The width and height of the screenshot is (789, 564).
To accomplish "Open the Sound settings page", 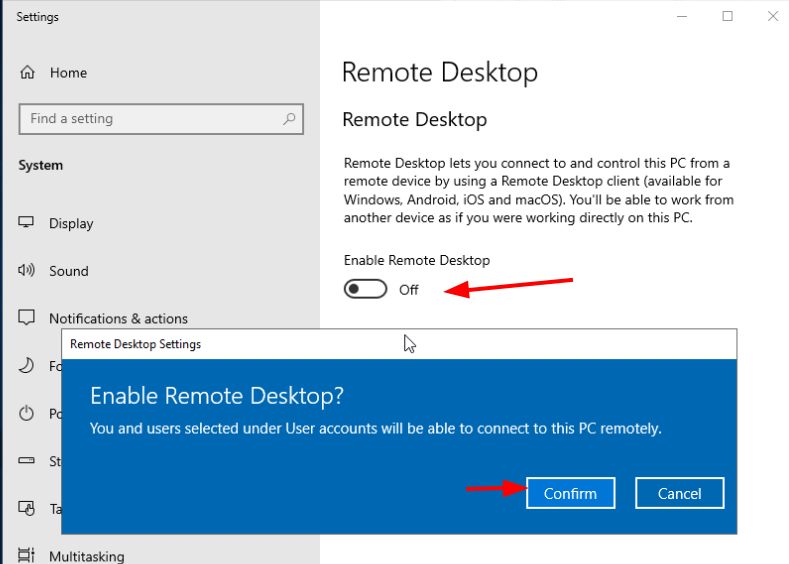I will tap(69, 271).
